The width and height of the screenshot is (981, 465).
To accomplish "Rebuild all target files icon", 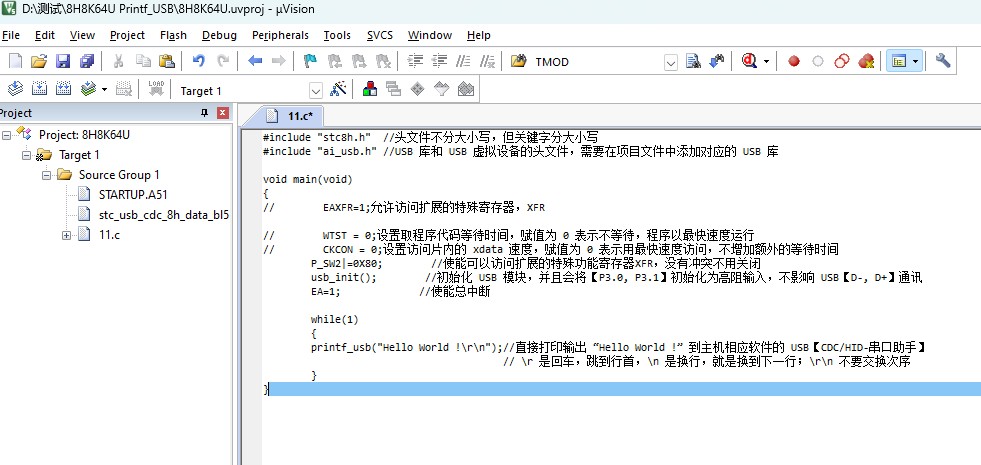I will (x=63, y=89).
